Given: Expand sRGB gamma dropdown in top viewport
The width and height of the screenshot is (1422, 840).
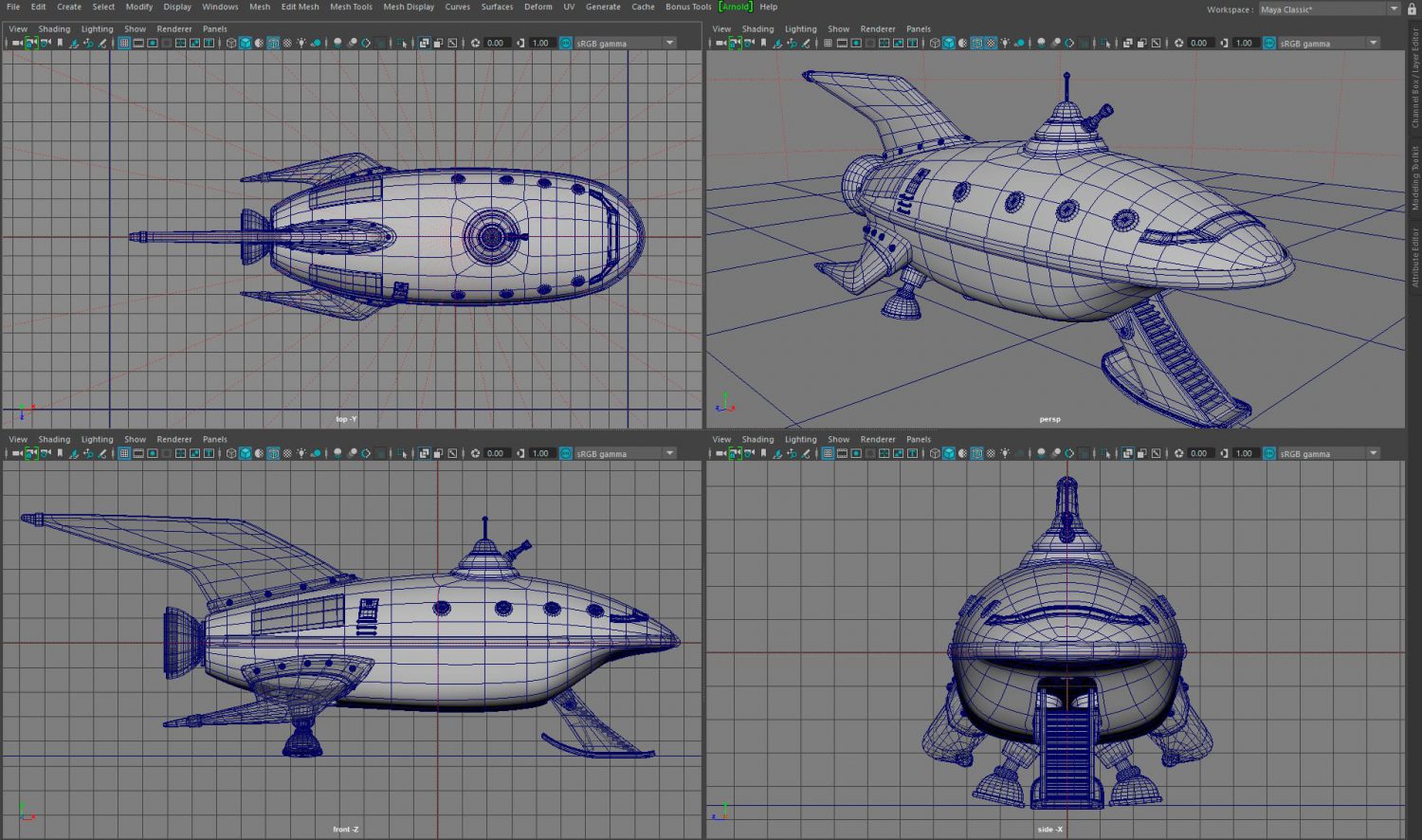Looking at the screenshot, I should point(669,43).
